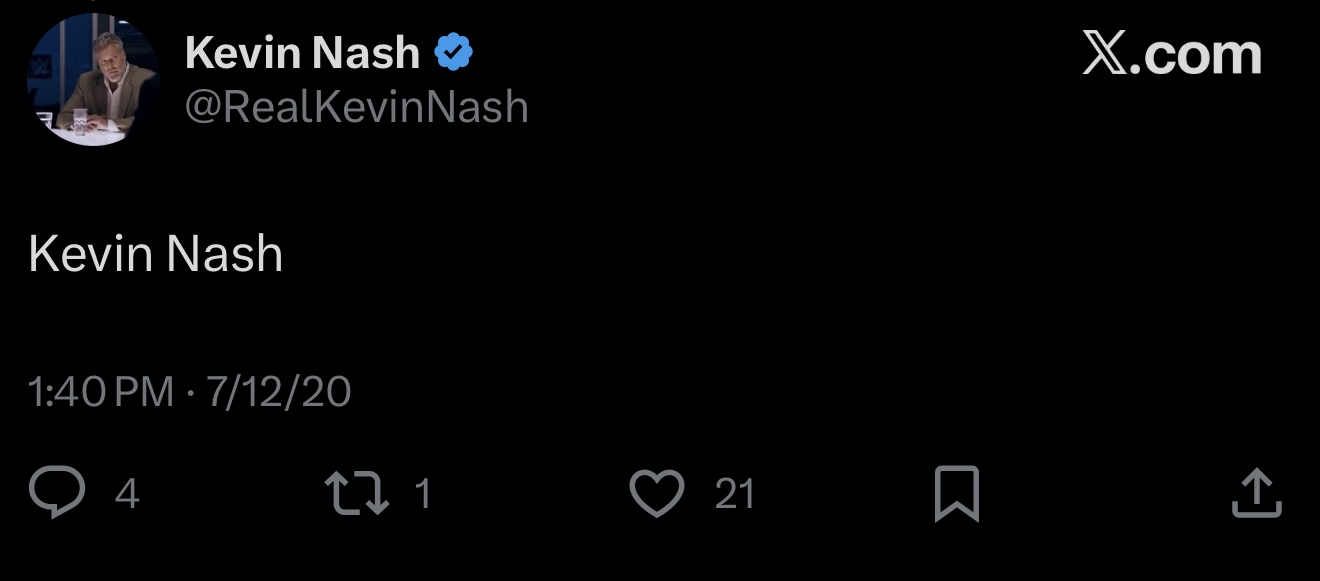Click the 1:40 PM timestamp

click(x=101, y=392)
